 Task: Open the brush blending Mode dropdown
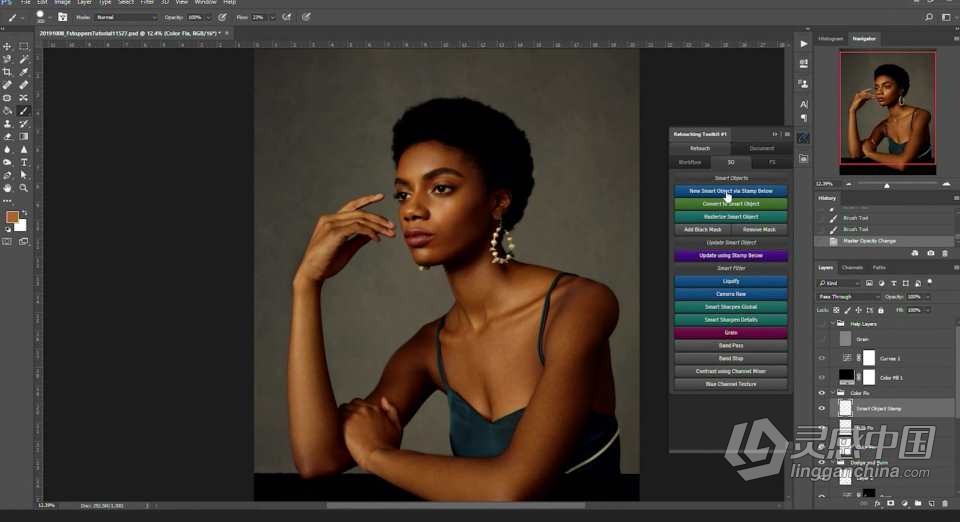(x=126, y=17)
